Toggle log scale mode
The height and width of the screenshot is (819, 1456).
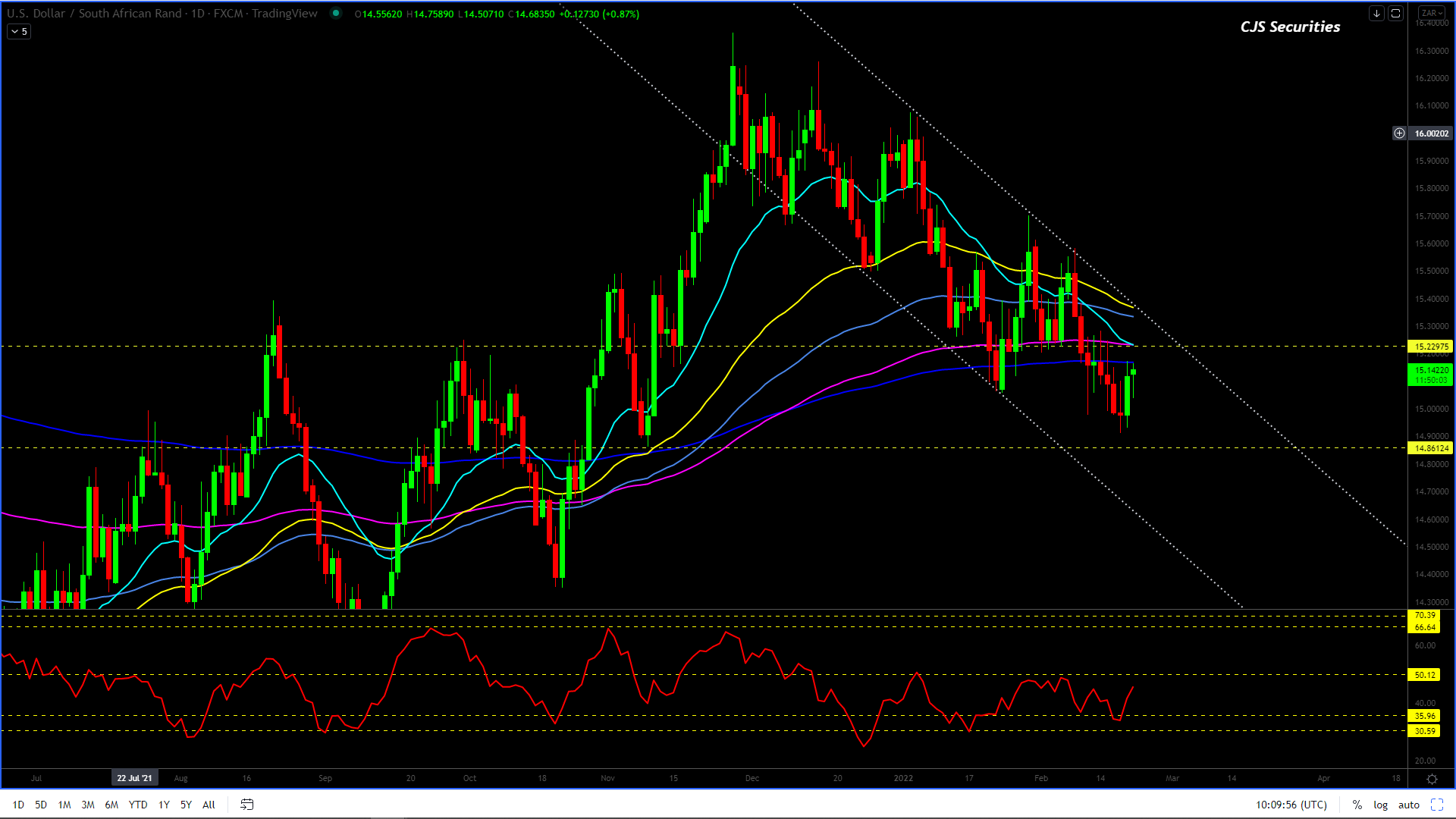(1380, 805)
